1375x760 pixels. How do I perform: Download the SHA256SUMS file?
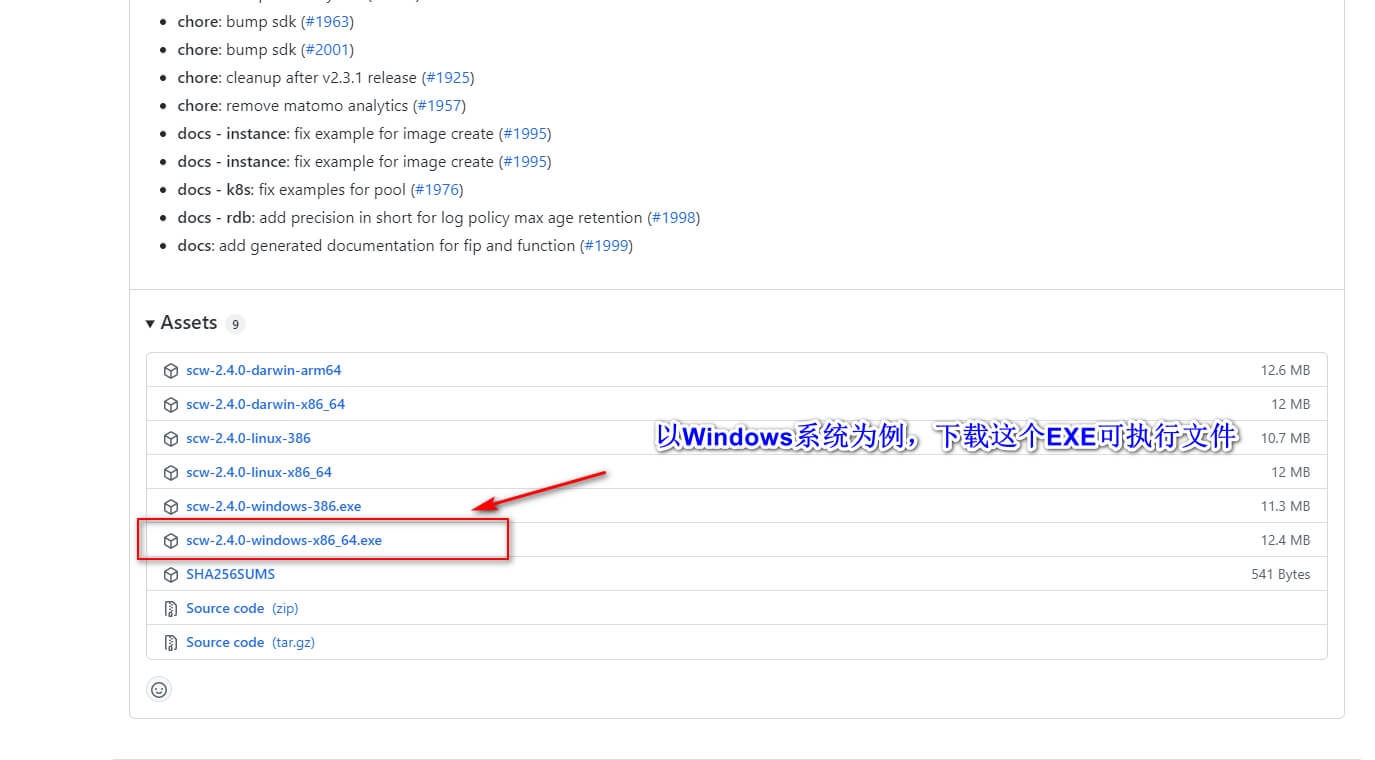[231, 574]
